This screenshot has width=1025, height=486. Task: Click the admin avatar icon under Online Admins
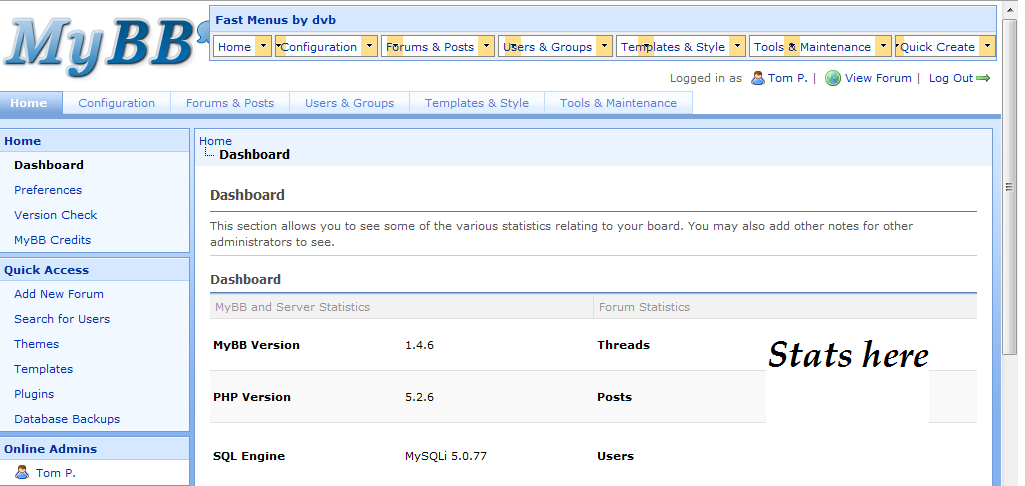point(22,472)
